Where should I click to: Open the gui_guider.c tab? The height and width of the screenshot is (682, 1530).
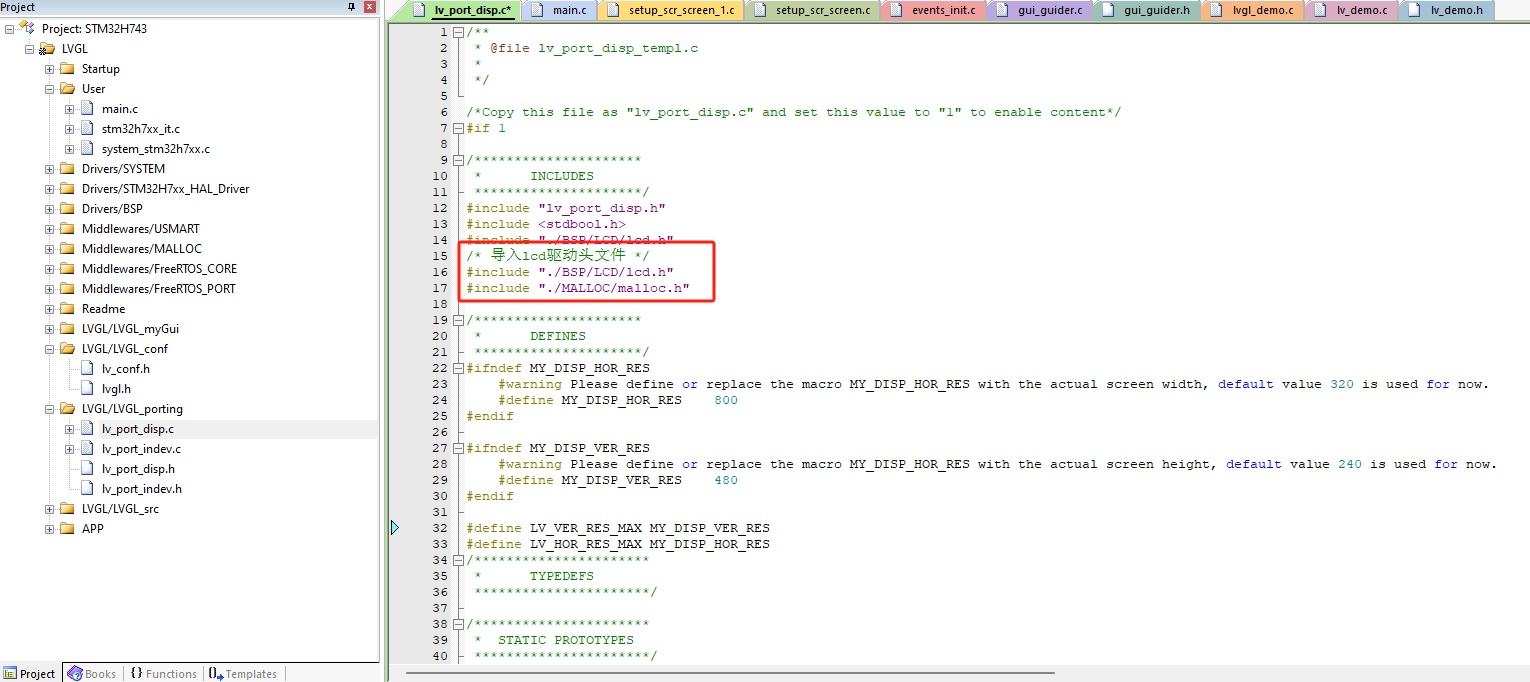tap(1040, 10)
